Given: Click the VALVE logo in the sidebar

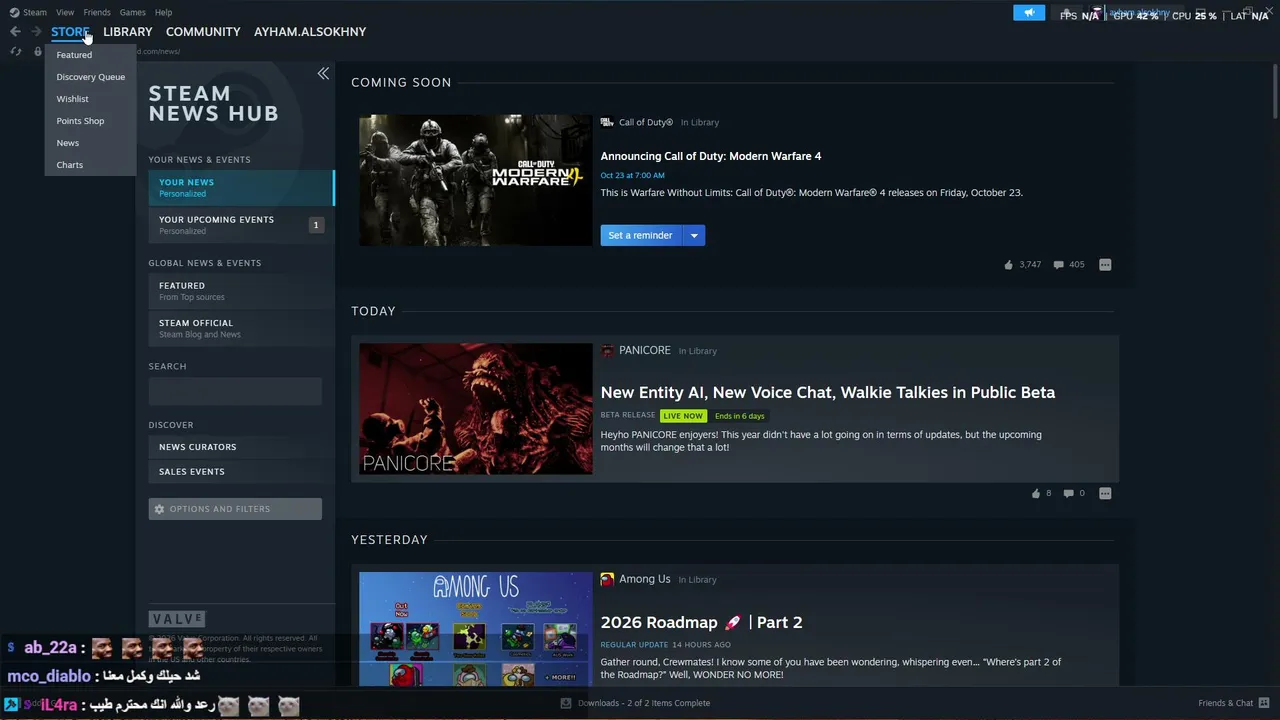Looking at the screenshot, I should [x=177, y=619].
